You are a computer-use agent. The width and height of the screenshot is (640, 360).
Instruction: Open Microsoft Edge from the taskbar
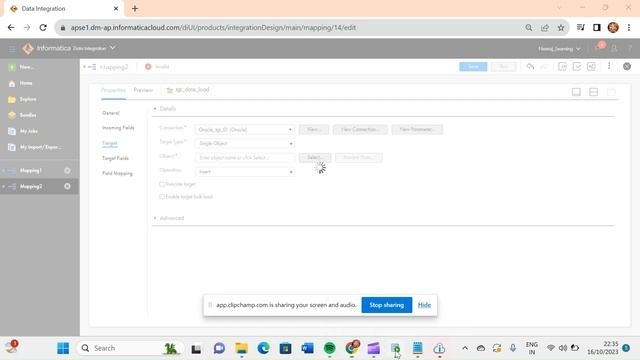point(263,348)
